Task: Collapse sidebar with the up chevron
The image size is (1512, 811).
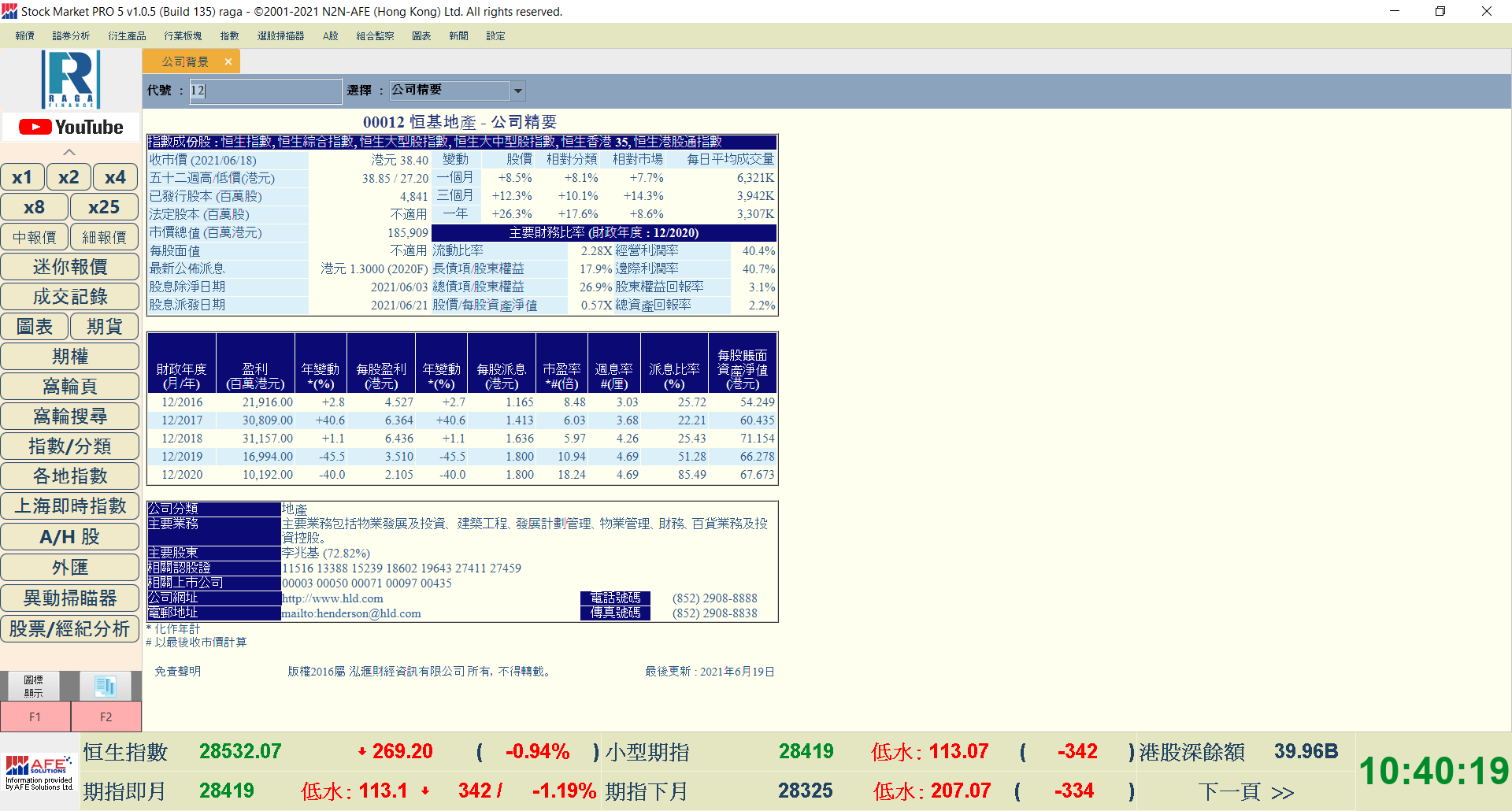Action: click(x=69, y=152)
